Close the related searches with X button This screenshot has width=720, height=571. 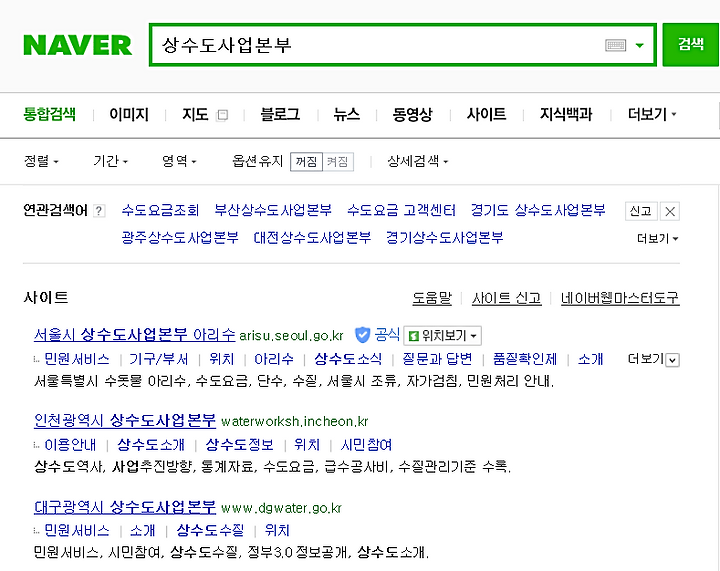[x=670, y=211]
